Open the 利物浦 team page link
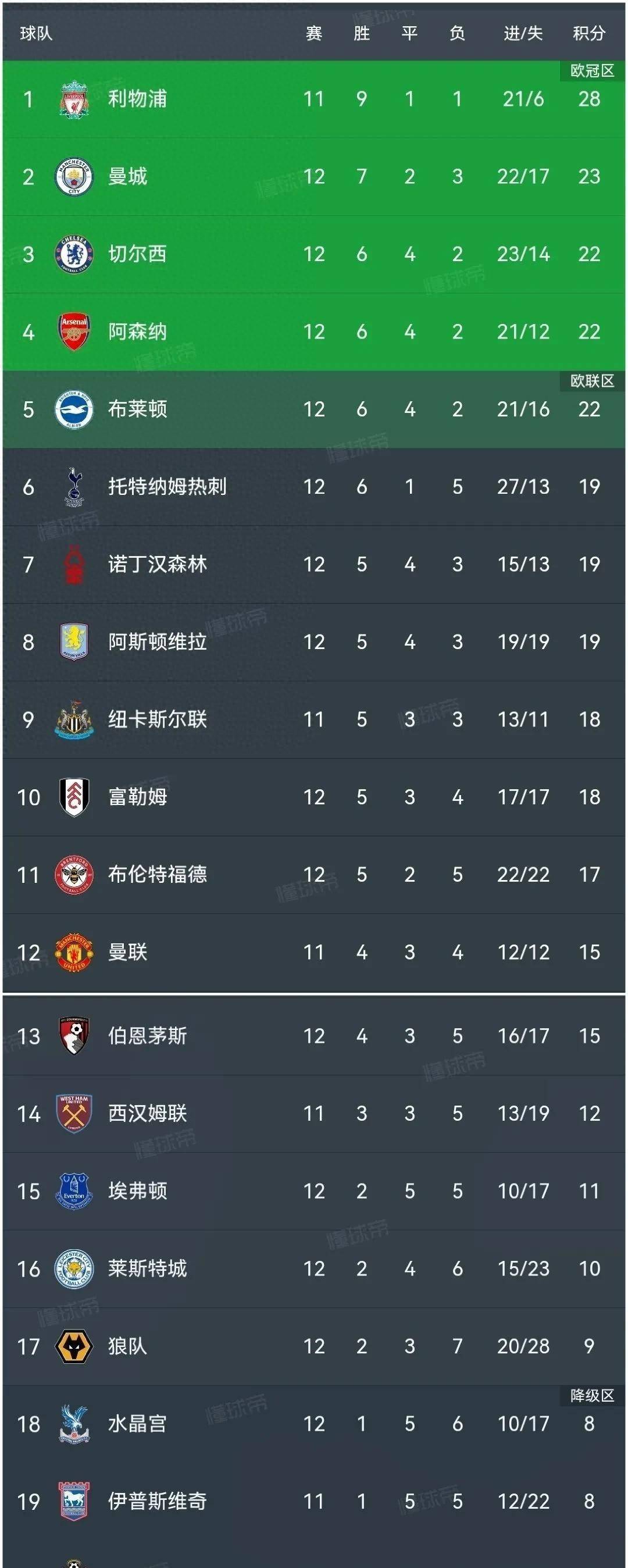Viewport: 628px width, 1568px height. tap(140, 98)
